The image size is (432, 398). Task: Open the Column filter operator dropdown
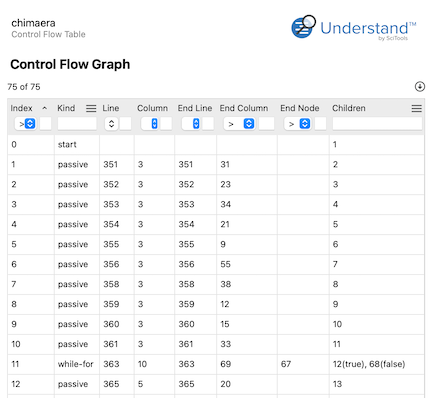pos(150,124)
